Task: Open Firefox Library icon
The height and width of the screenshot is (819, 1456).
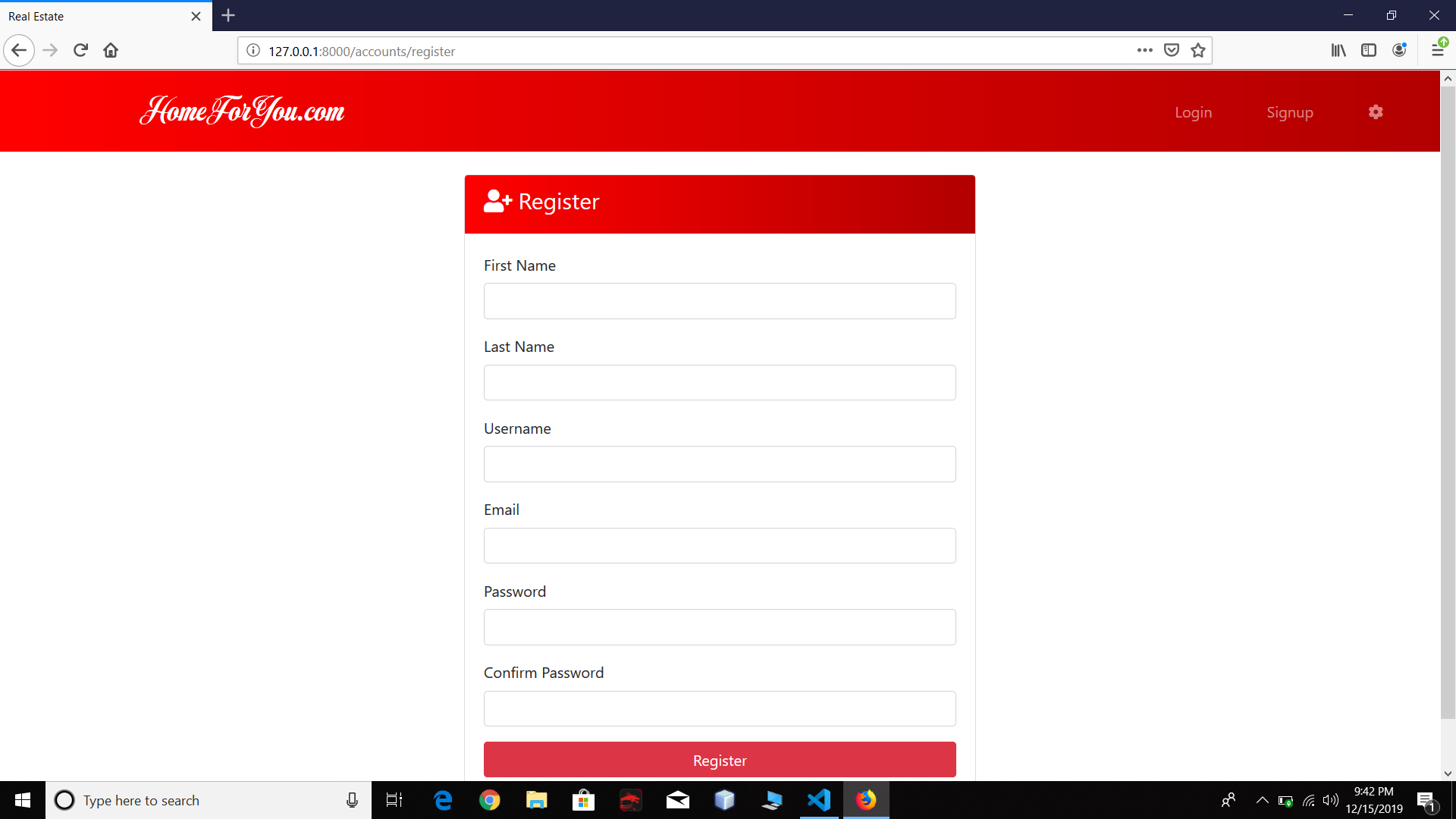Action: tap(1338, 51)
